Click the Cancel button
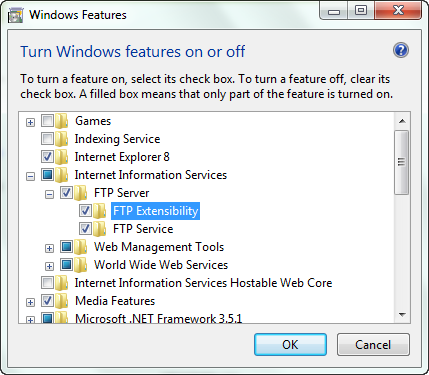 pos(373,345)
